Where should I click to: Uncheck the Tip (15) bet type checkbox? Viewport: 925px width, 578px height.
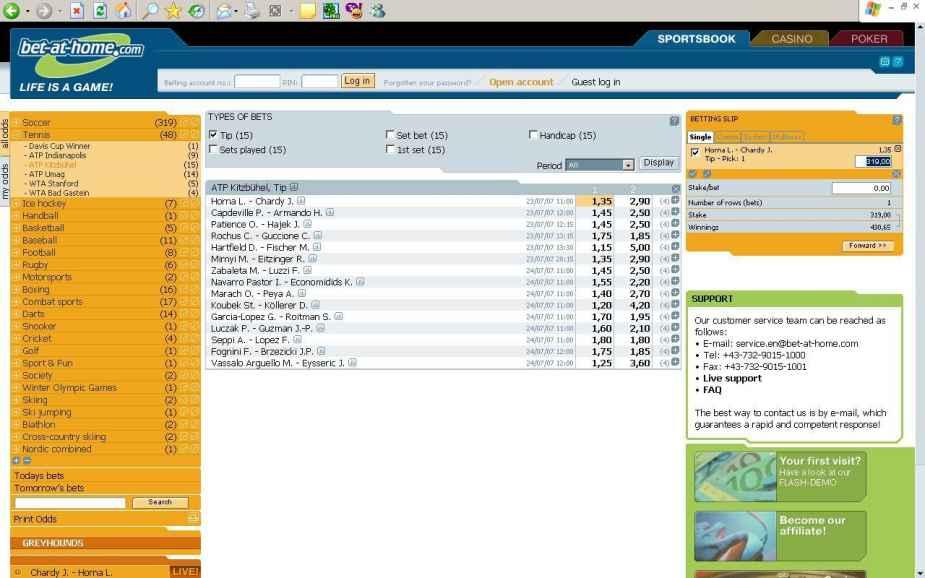tap(212, 135)
